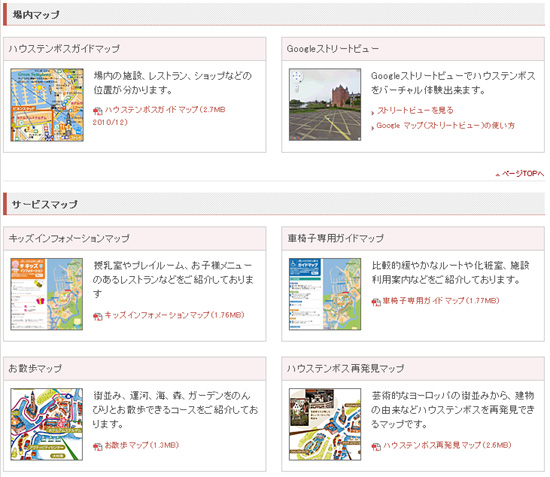This screenshot has height=477, width=550.
Task: Click arrow bullet before ストリートビューを見る
Action: click(373, 113)
